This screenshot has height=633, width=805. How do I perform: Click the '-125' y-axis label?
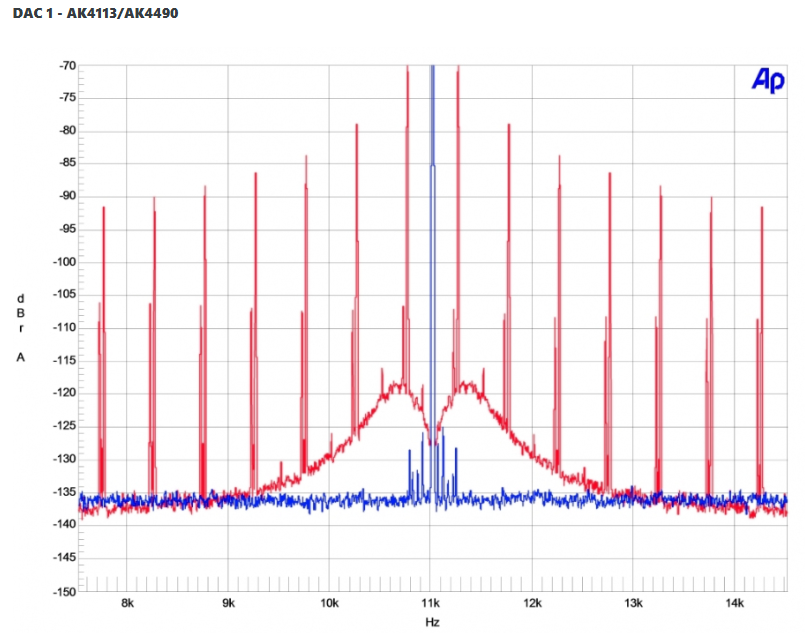point(65,426)
